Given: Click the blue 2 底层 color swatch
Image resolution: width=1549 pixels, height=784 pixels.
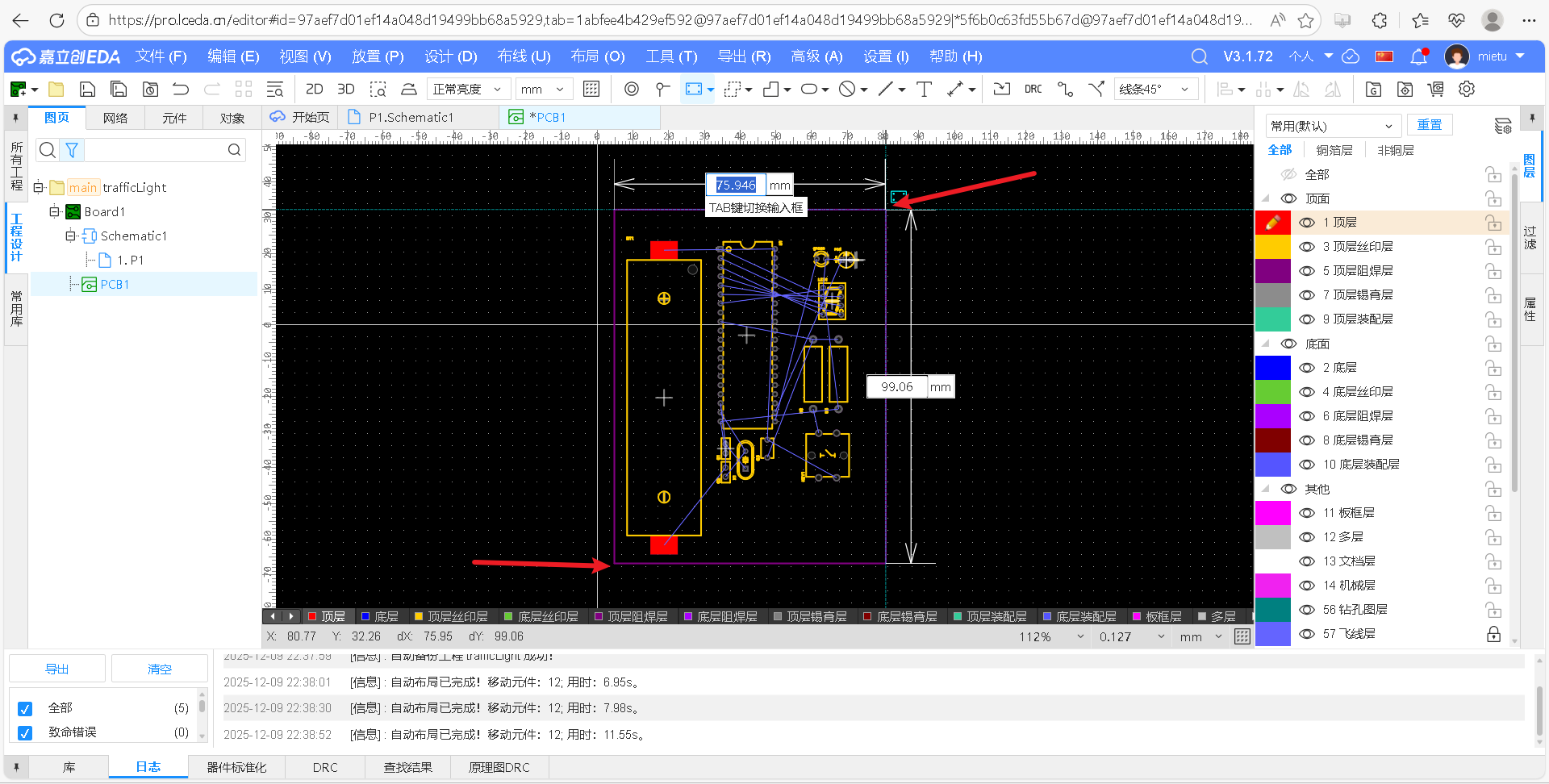Looking at the screenshot, I should (1273, 368).
